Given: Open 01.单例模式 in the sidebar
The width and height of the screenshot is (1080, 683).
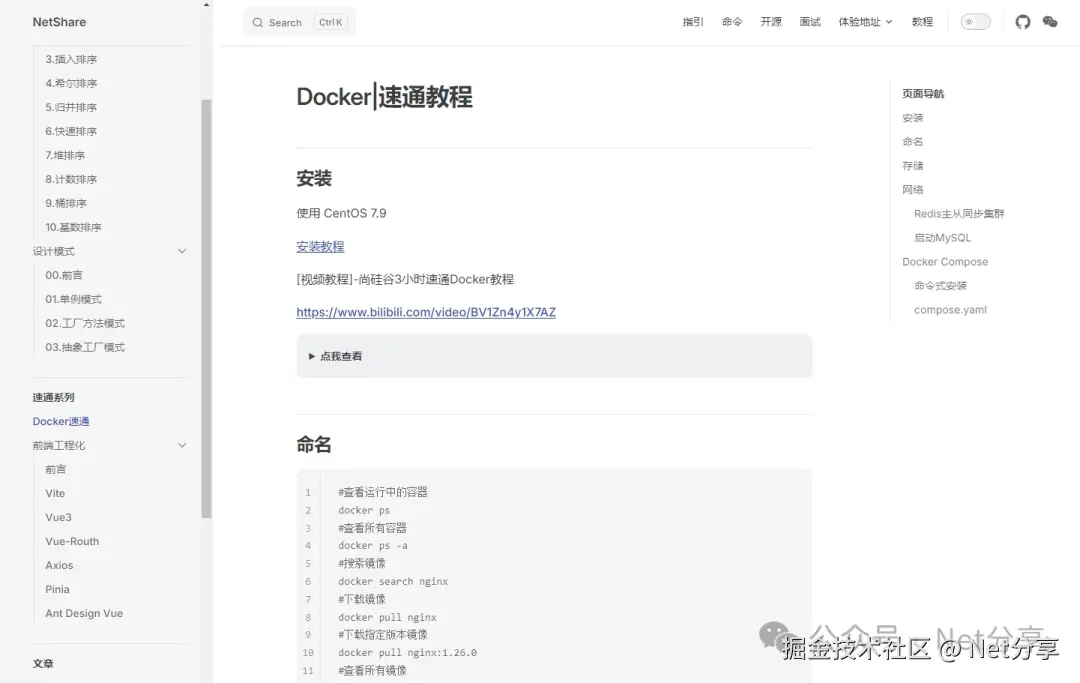Looking at the screenshot, I should pos(73,300).
